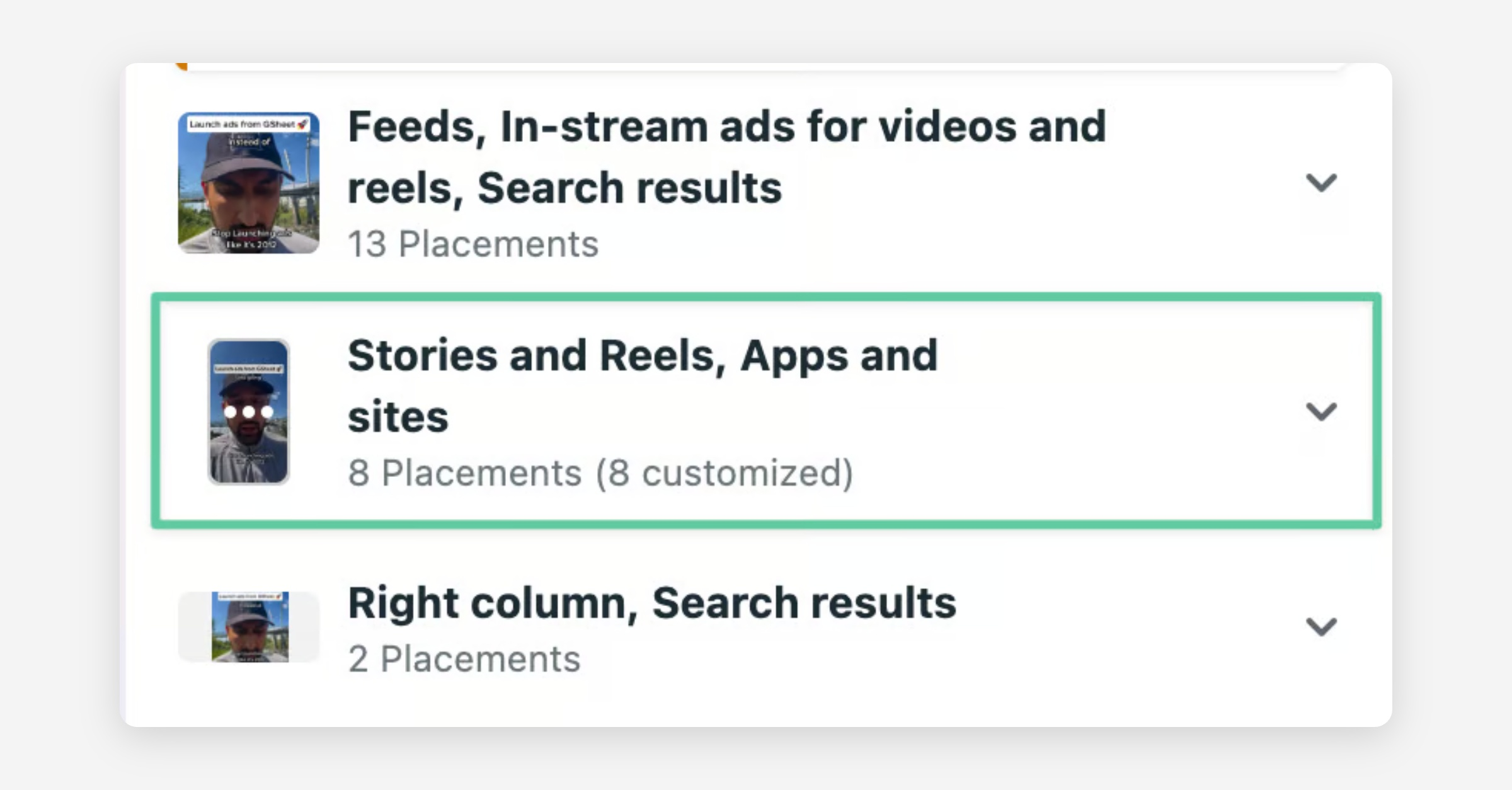The image size is (1512, 790).
Task: Select the "Stories and Reels, Apps and sites" title
Action: pos(643,356)
